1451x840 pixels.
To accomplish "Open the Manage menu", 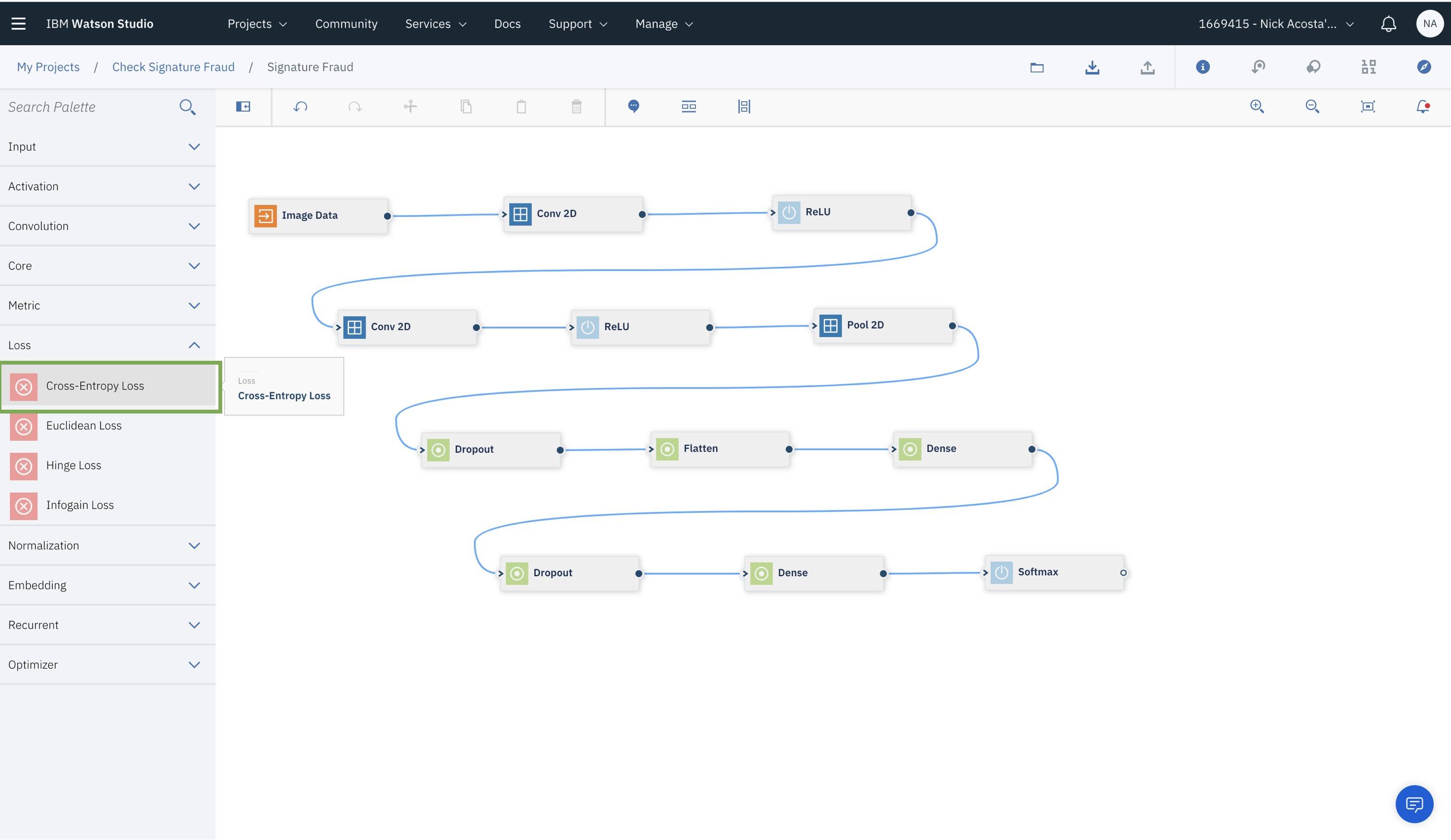I will (664, 24).
